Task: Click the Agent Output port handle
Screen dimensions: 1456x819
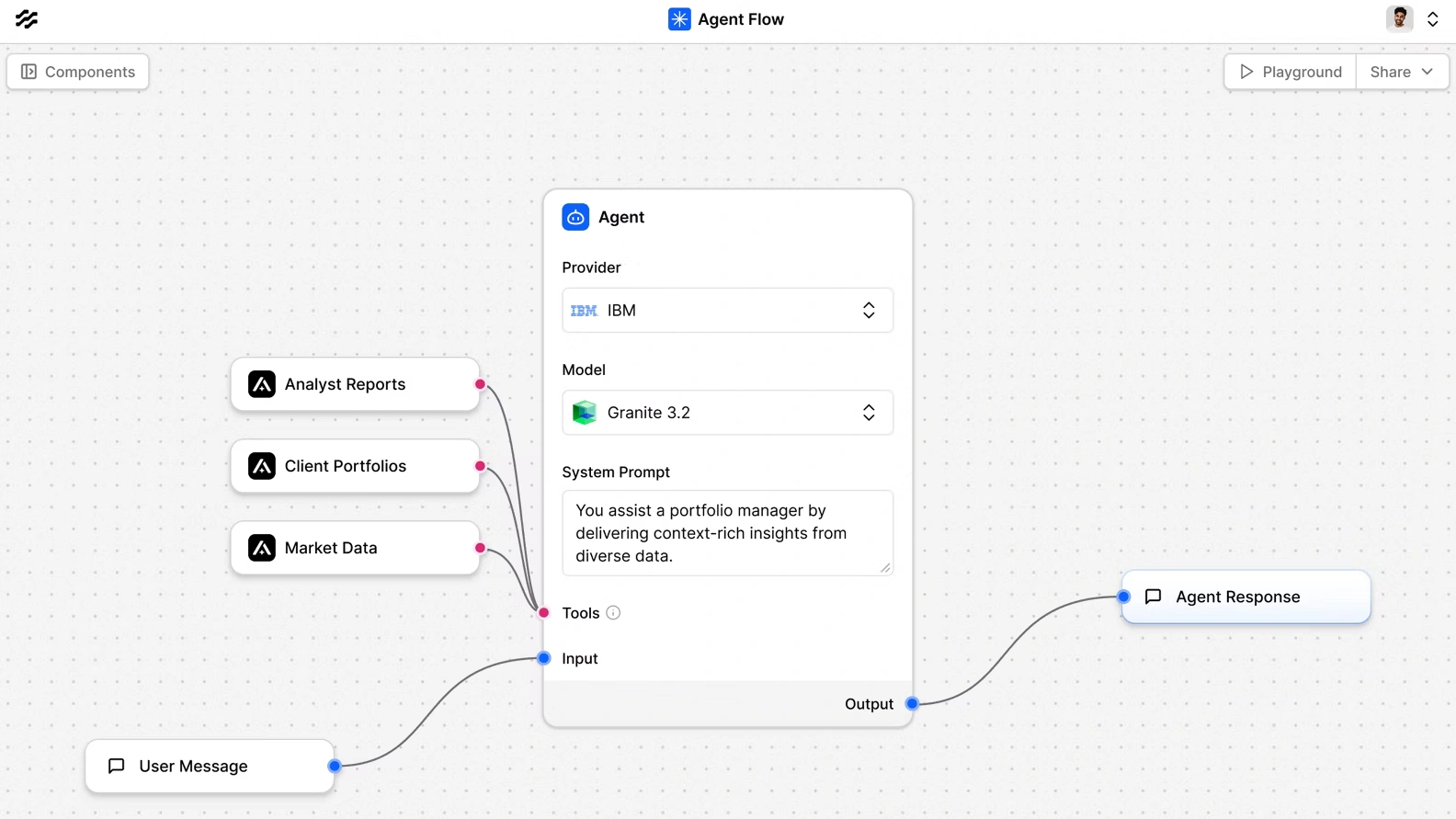Action: (912, 704)
